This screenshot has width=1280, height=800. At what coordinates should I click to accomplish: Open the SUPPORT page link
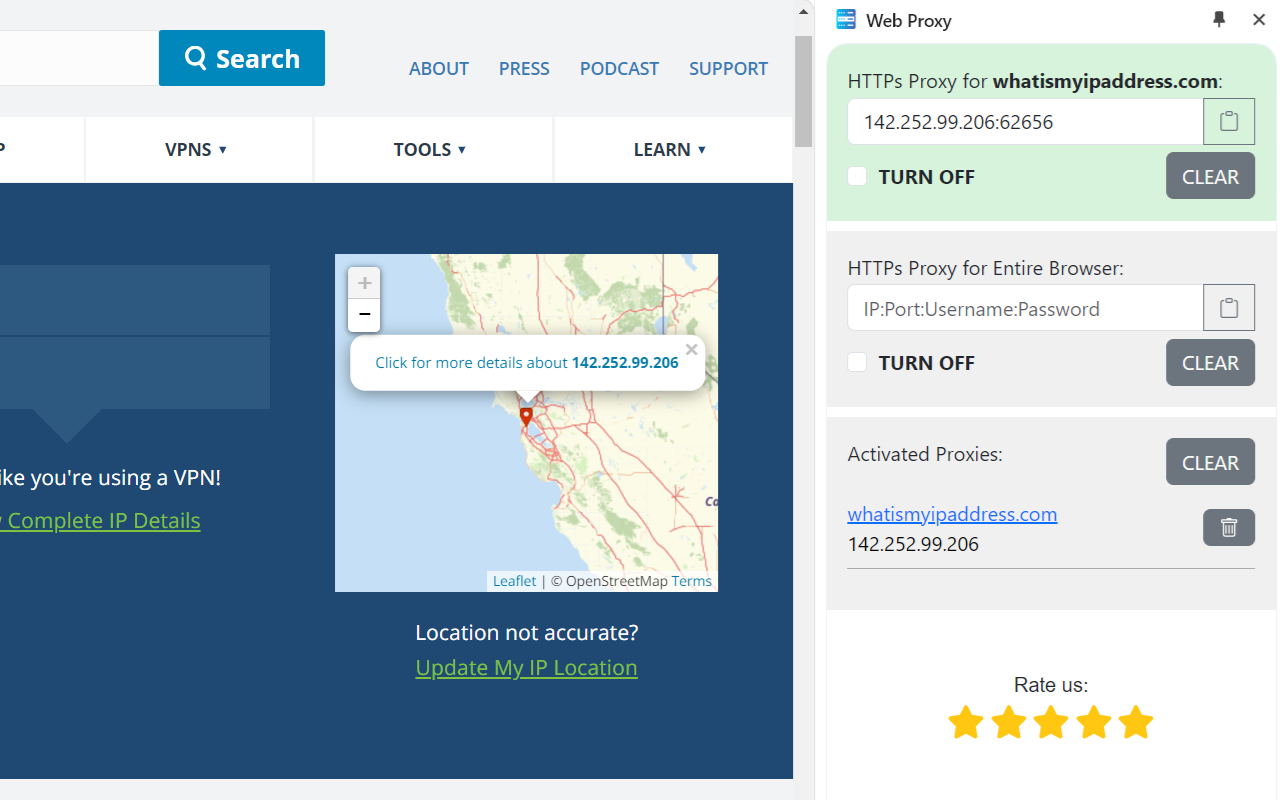(728, 69)
